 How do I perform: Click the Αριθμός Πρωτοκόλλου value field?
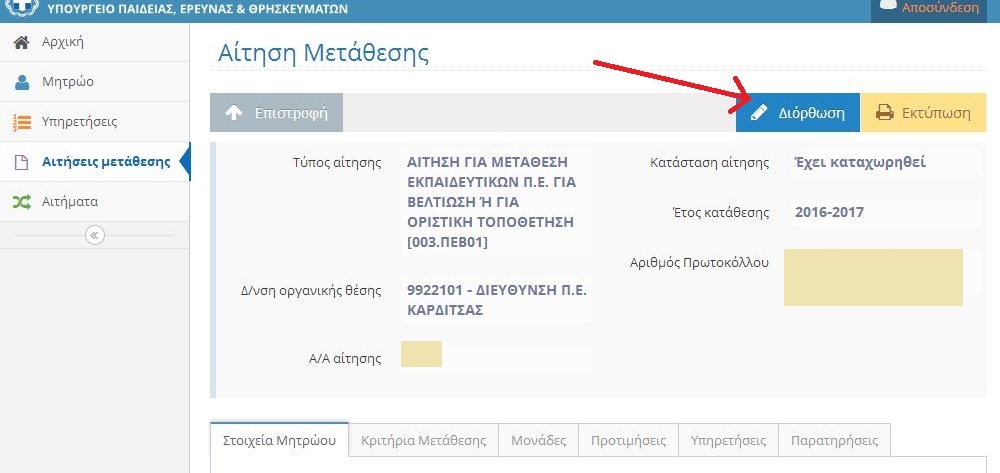pos(873,277)
